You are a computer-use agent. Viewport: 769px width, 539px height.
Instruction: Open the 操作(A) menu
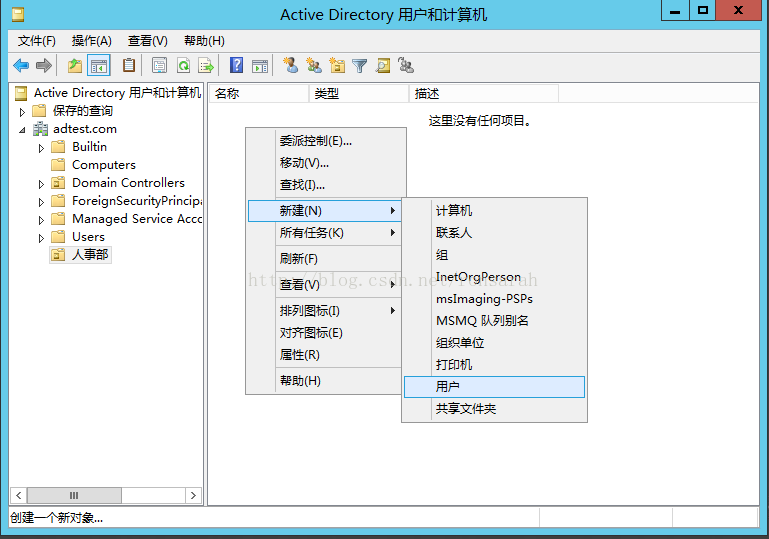(x=92, y=41)
